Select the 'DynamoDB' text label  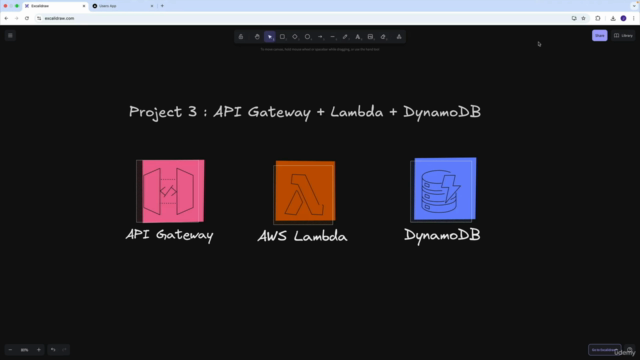[x=442, y=236]
